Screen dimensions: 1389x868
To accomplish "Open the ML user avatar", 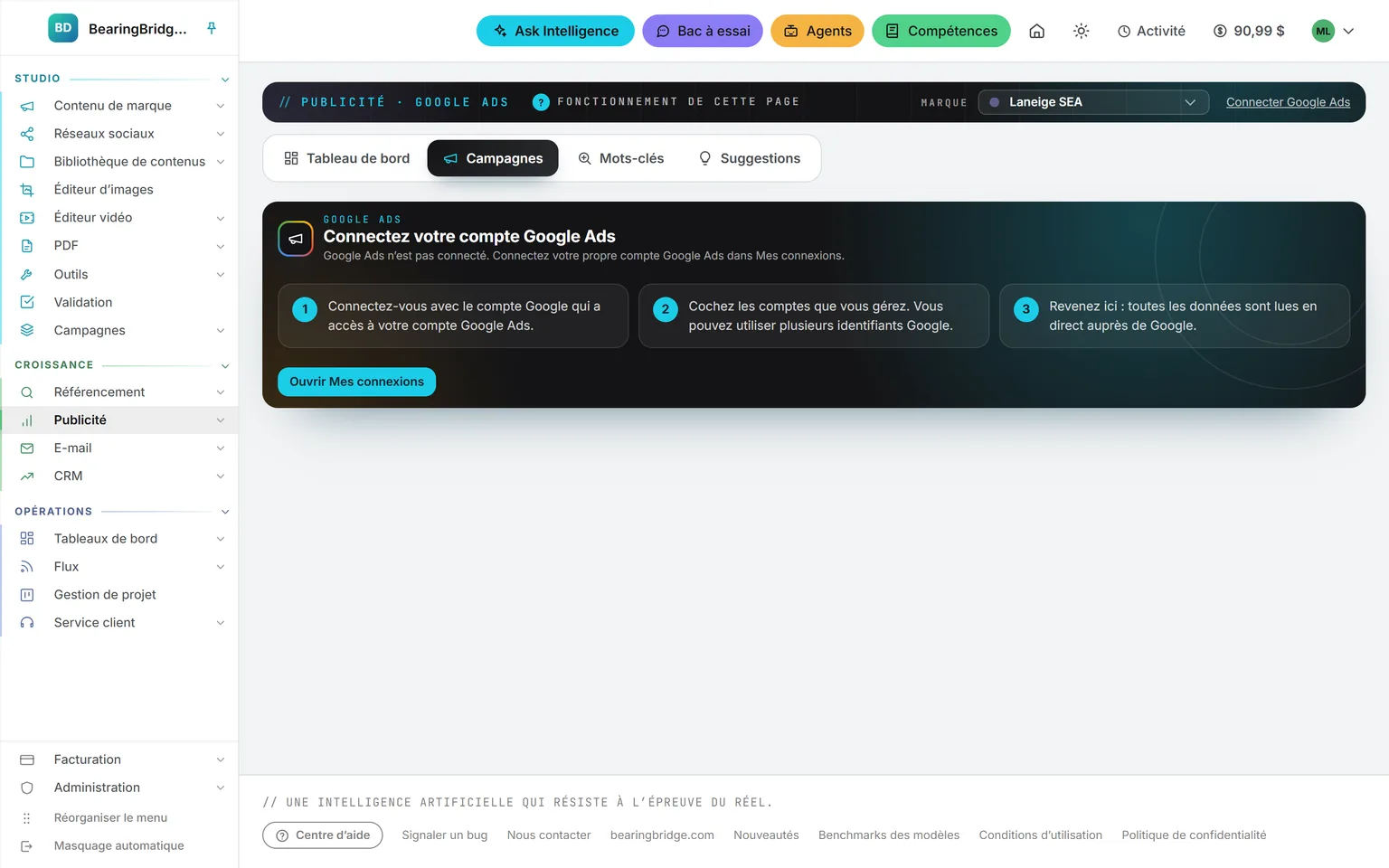I will 1323,31.
